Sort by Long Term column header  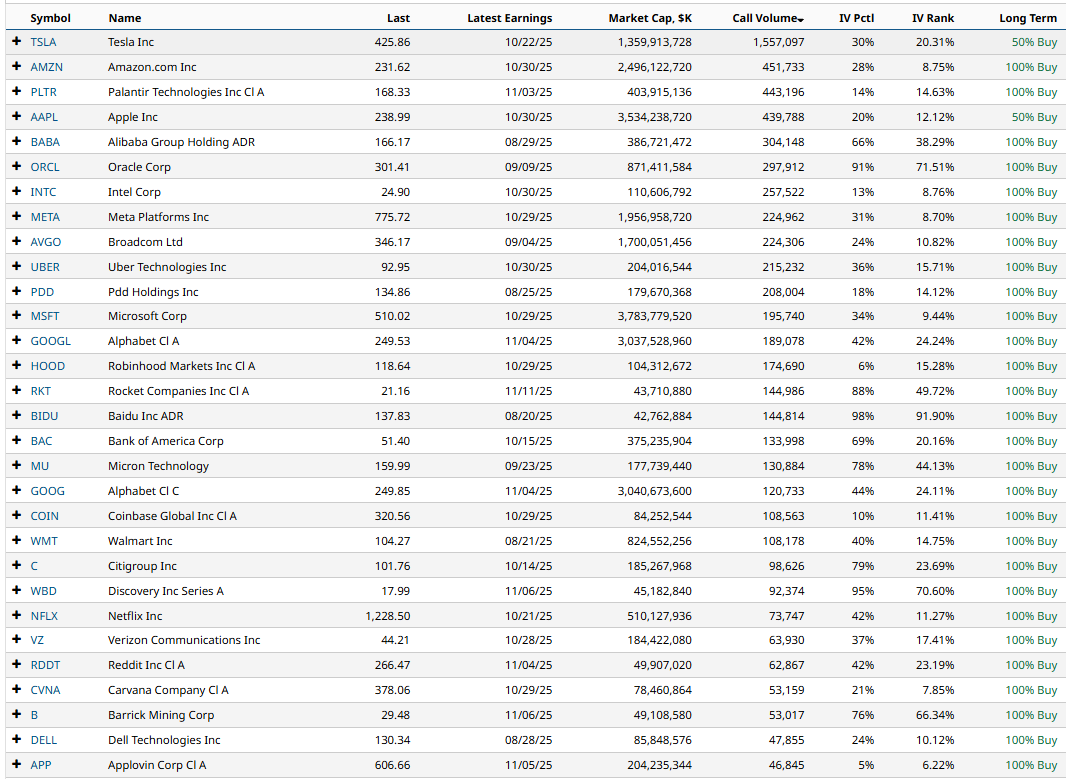pos(1028,18)
